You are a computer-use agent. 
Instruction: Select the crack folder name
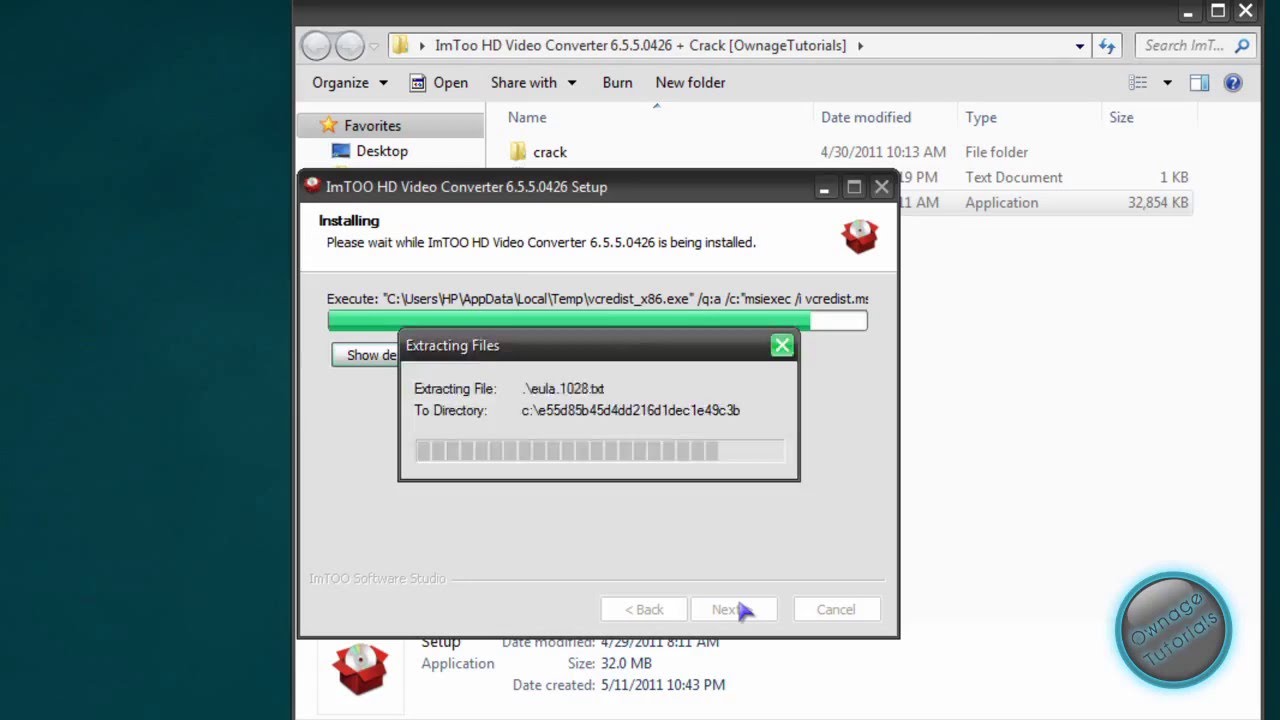tap(550, 152)
